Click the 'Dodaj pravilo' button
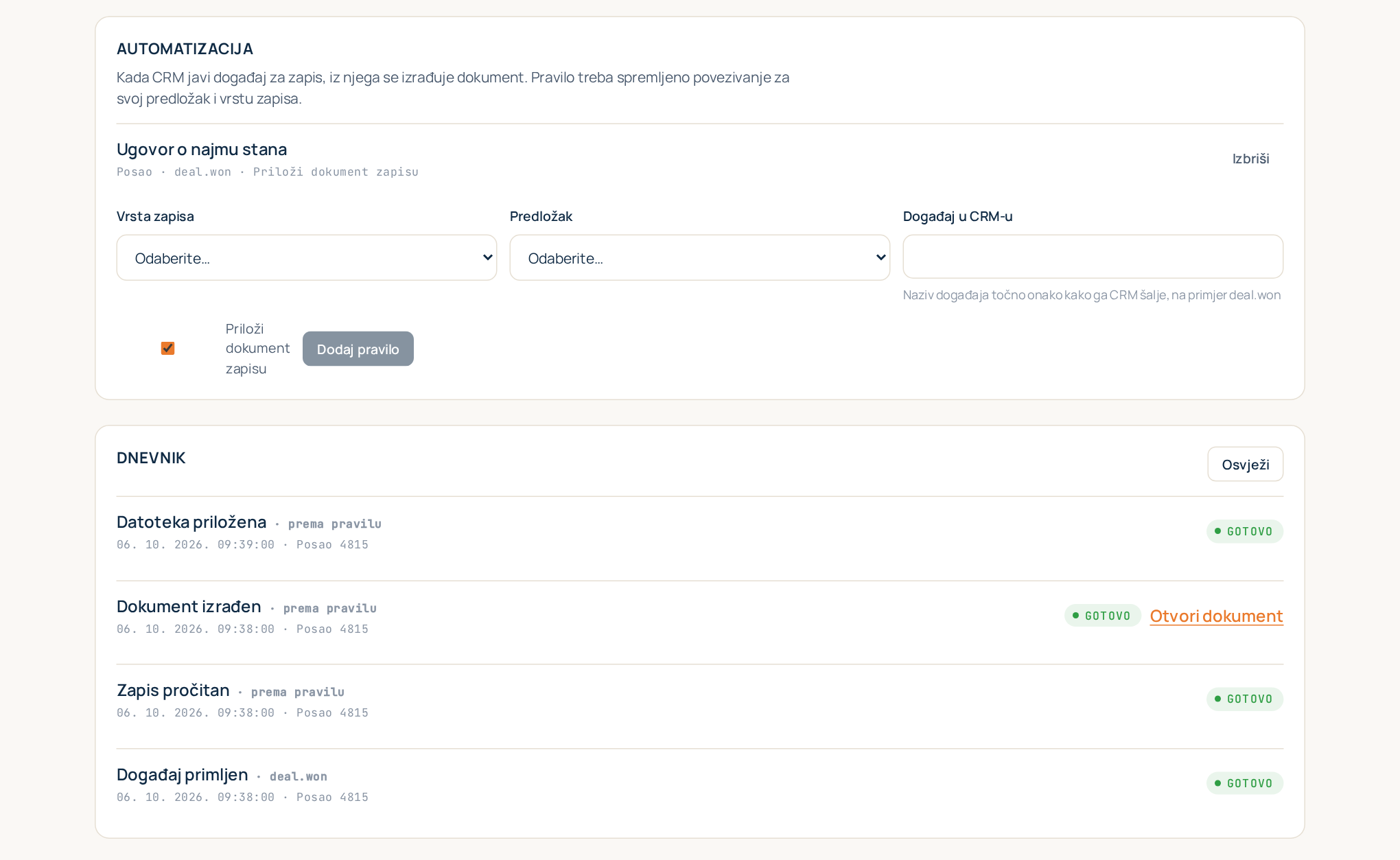Viewport: 1400px width, 860px height. (358, 349)
